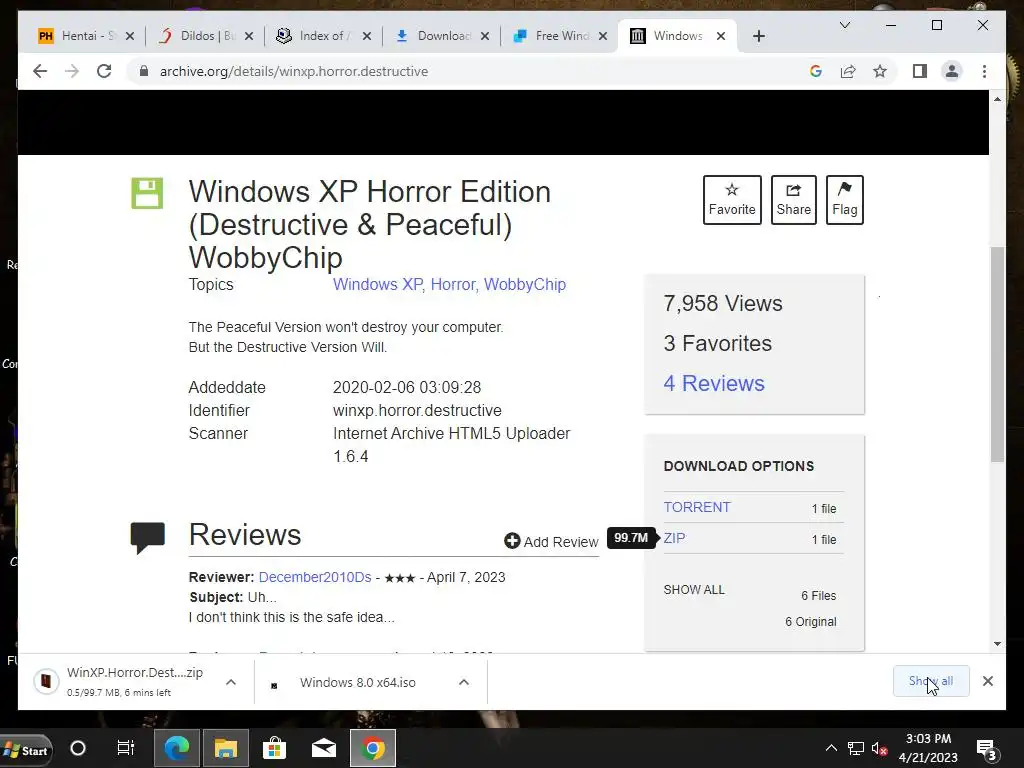Click Show all downloads
The image size is (1024, 768).
(x=931, y=681)
